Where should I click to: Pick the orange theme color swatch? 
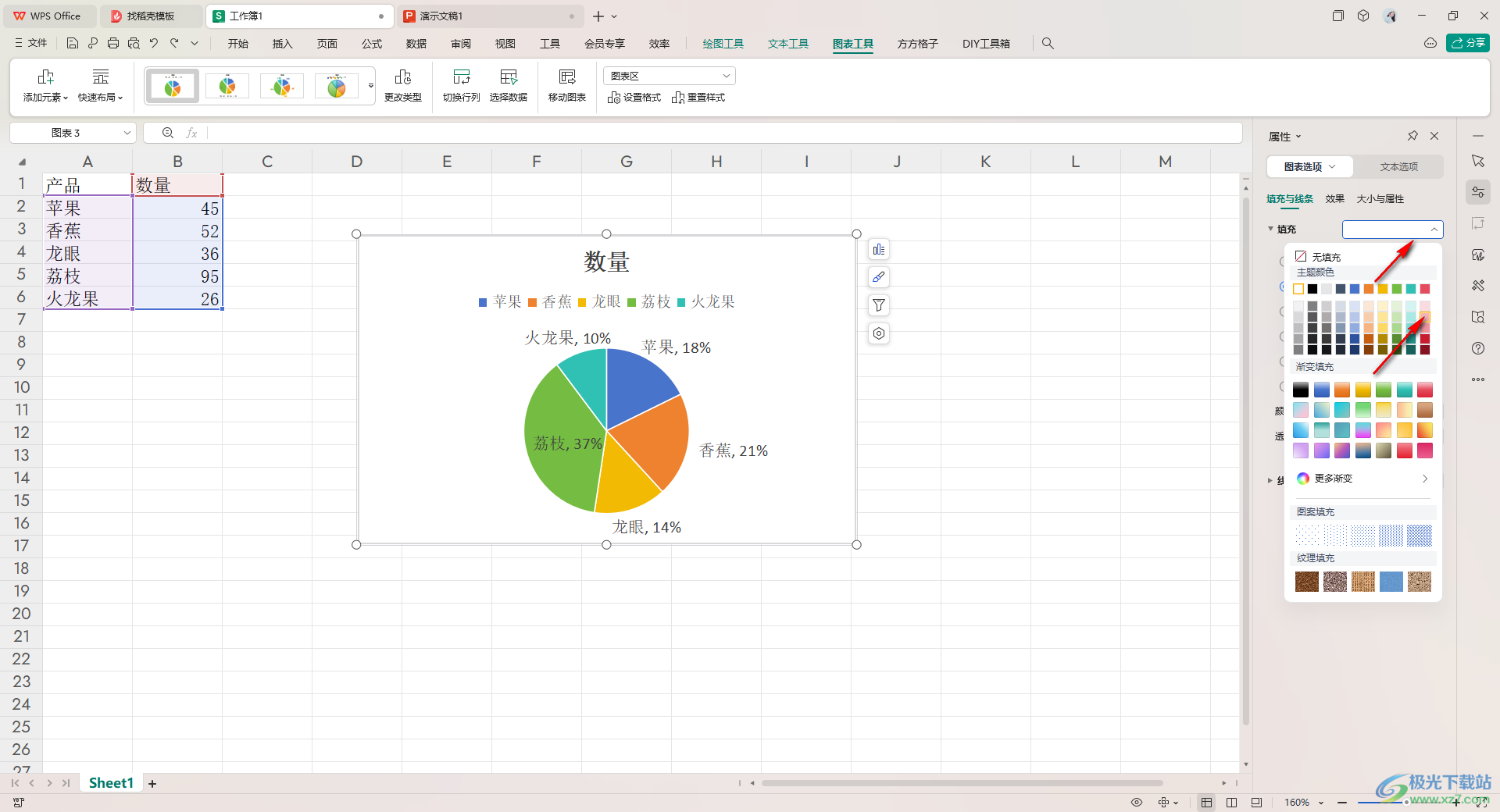1369,289
